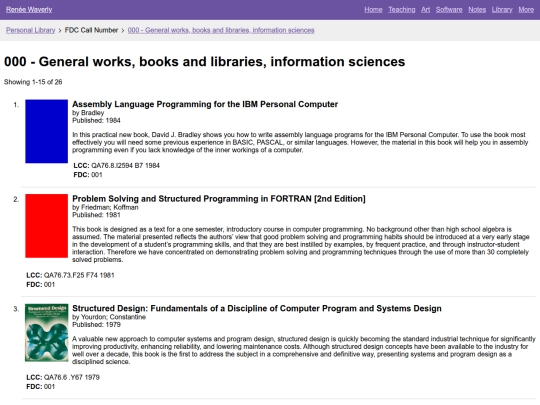The image size is (540, 405).
Task: Click 'Published: 1984' text
Action: 96,121
